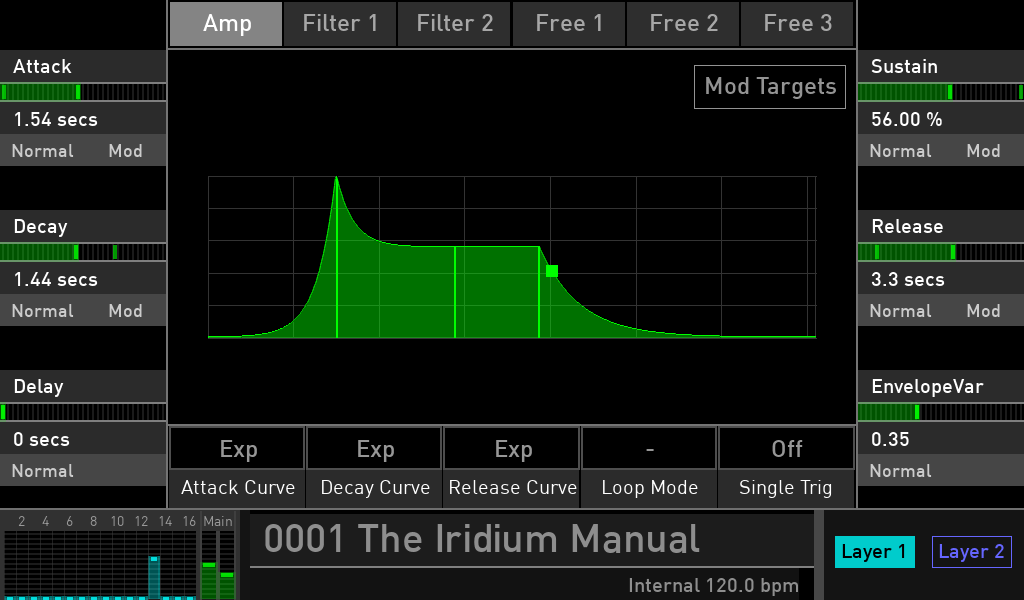Viewport: 1024px width, 600px height.
Task: Switch to the Filter 1 envelope tab
Action: [340, 24]
